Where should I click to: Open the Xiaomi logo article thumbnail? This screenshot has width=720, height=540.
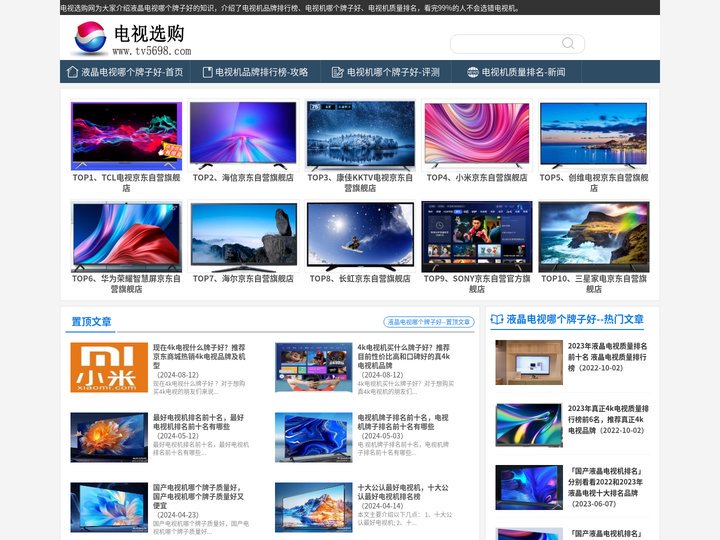(x=109, y=367)
